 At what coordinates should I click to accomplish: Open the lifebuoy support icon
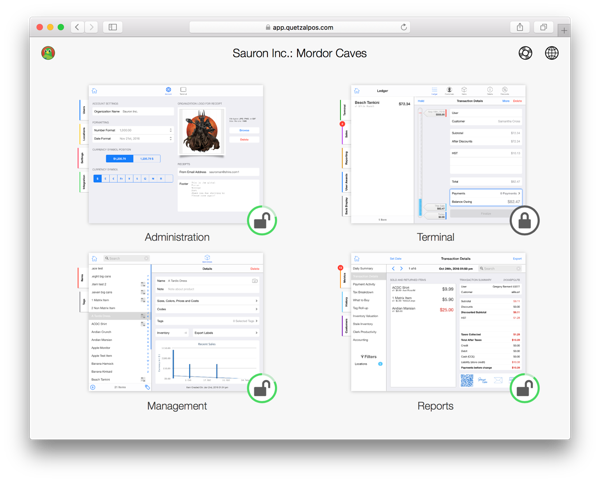525,53
